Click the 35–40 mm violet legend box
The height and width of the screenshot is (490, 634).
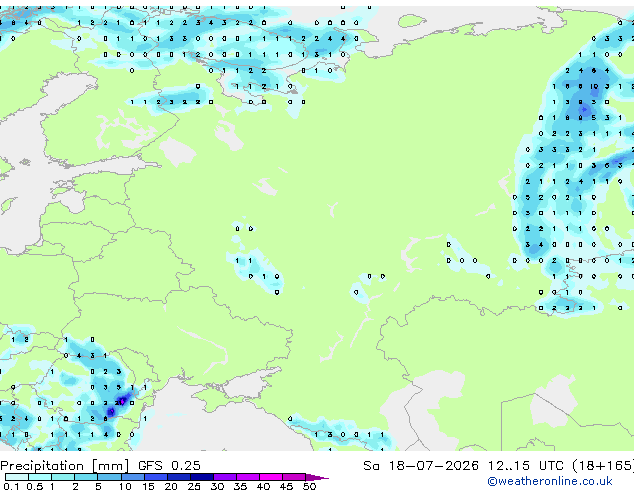(248, 477)
